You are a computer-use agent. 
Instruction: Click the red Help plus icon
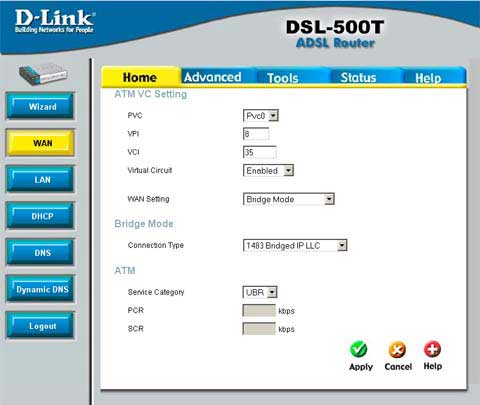432,349
